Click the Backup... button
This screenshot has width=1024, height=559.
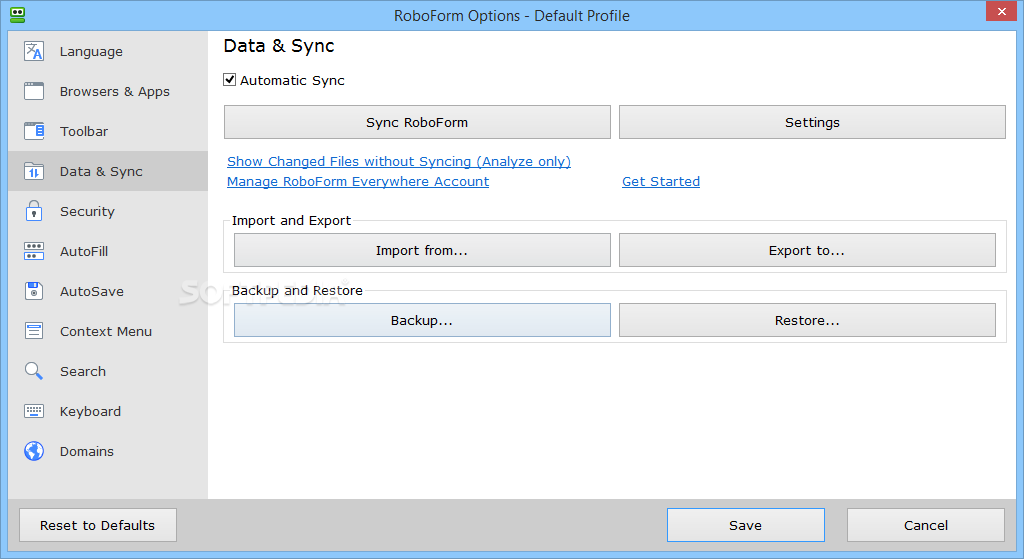pos(423,320)
